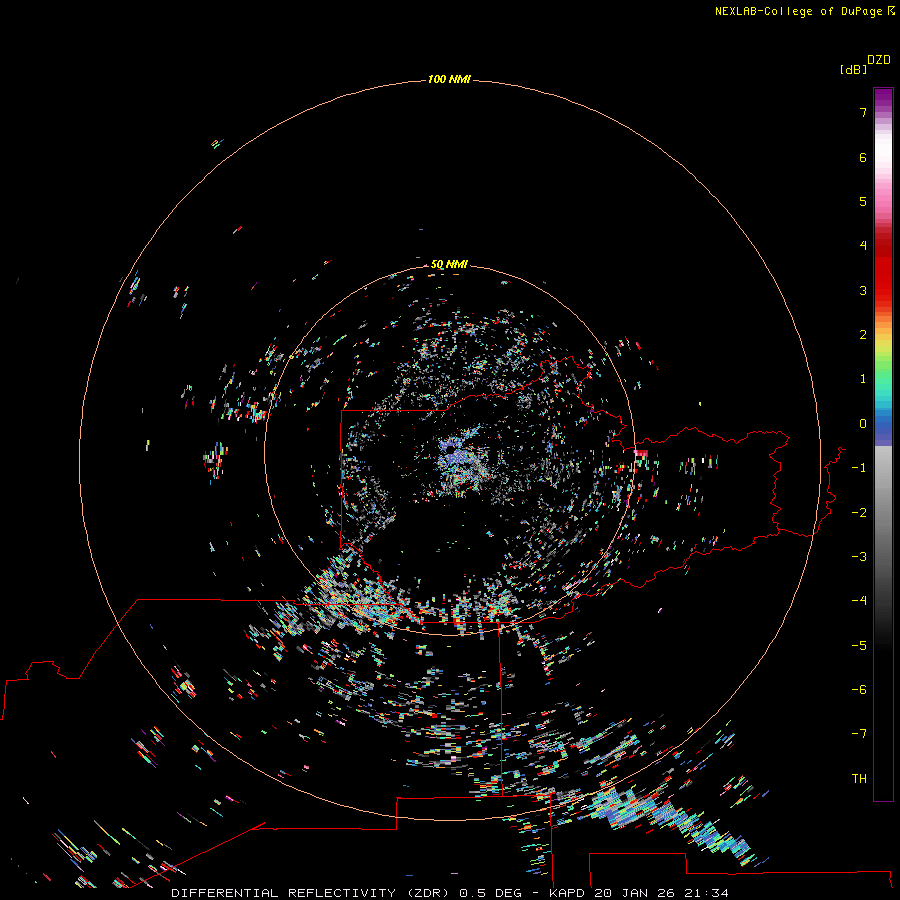Click the 0.5 DEG elevation text
Screen dimensions: 900x900
click(490, 893)
